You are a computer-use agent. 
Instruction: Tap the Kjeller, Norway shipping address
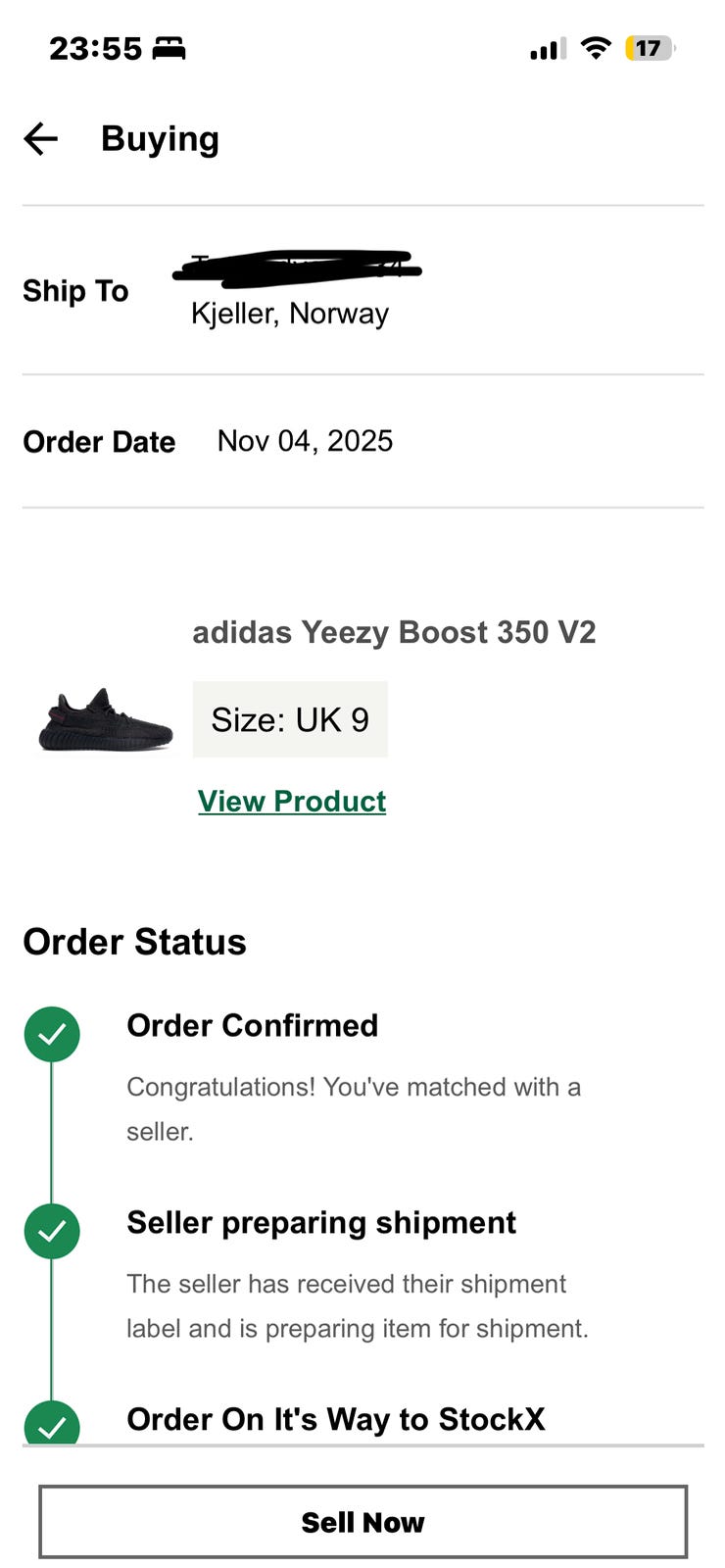[x=290, y=314]
